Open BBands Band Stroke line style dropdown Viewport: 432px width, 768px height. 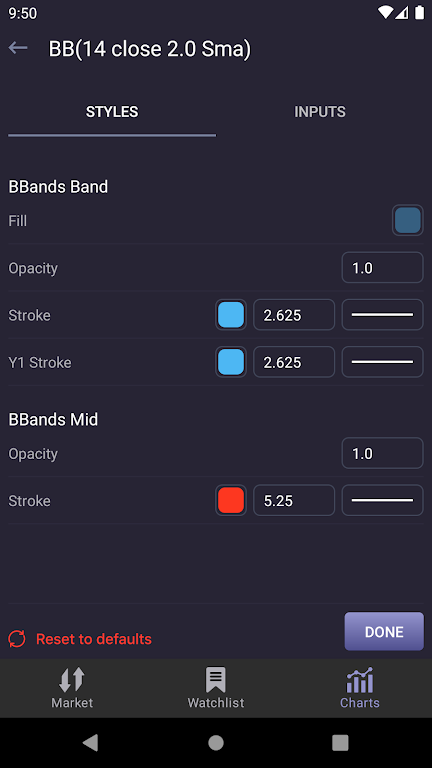coord(382,314)
